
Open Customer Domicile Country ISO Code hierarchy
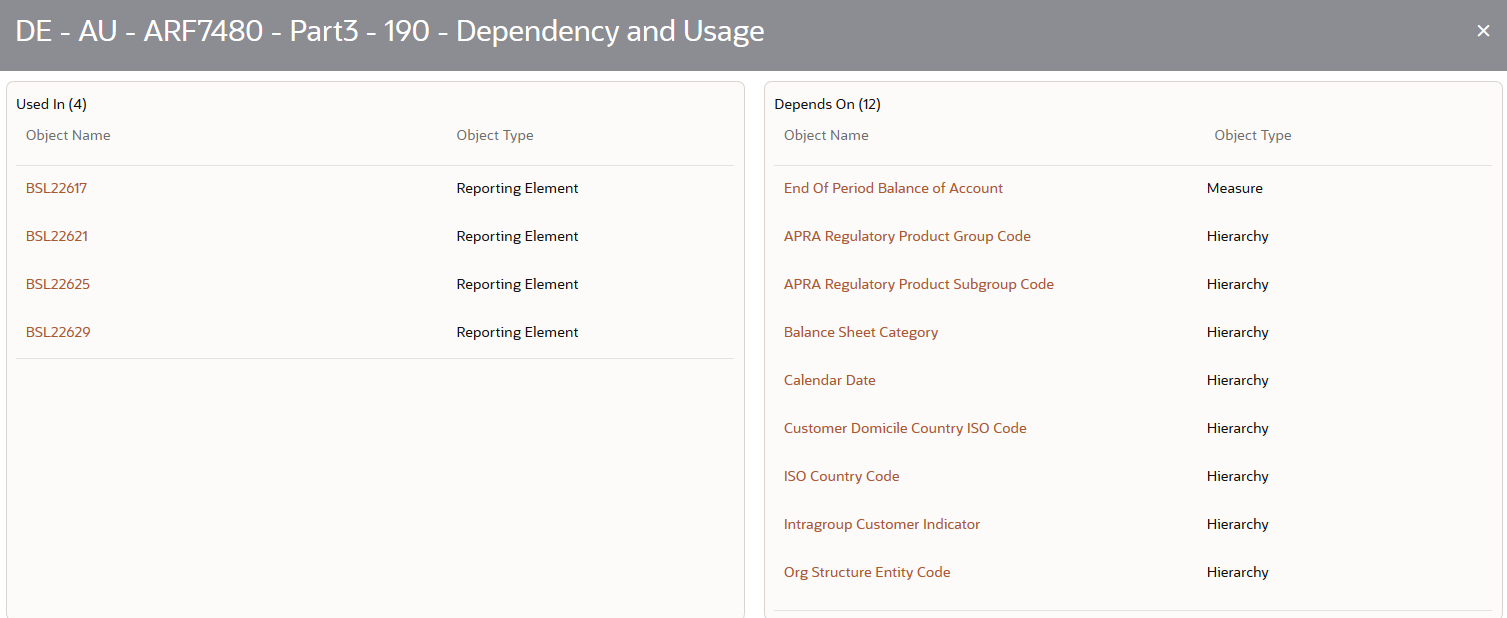(x=904, y=427)
